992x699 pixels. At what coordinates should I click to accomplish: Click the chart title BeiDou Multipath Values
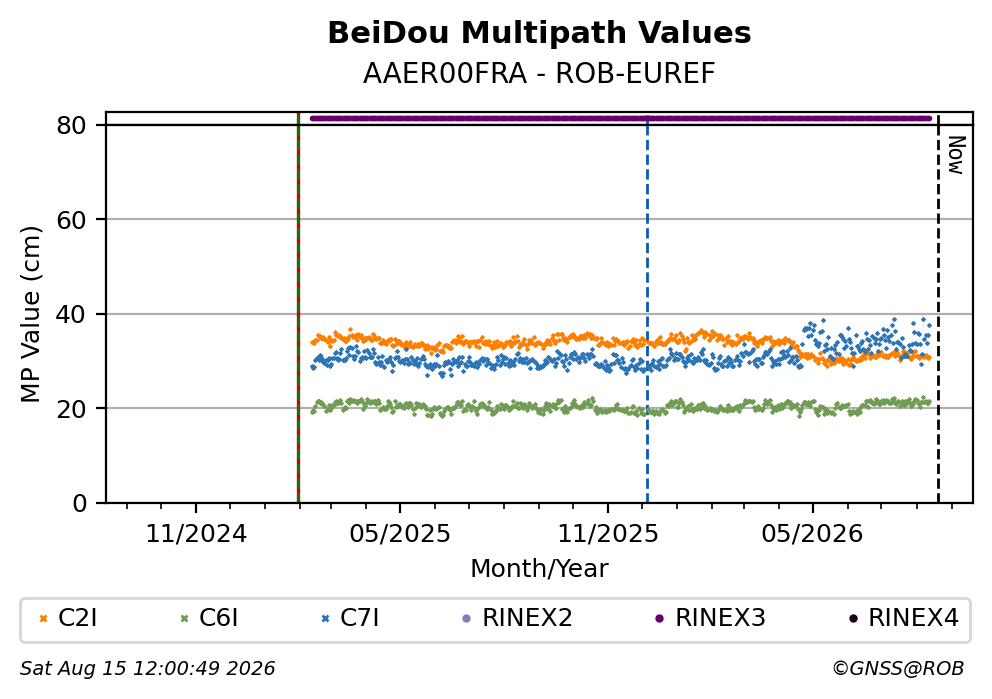pos(539,33)
